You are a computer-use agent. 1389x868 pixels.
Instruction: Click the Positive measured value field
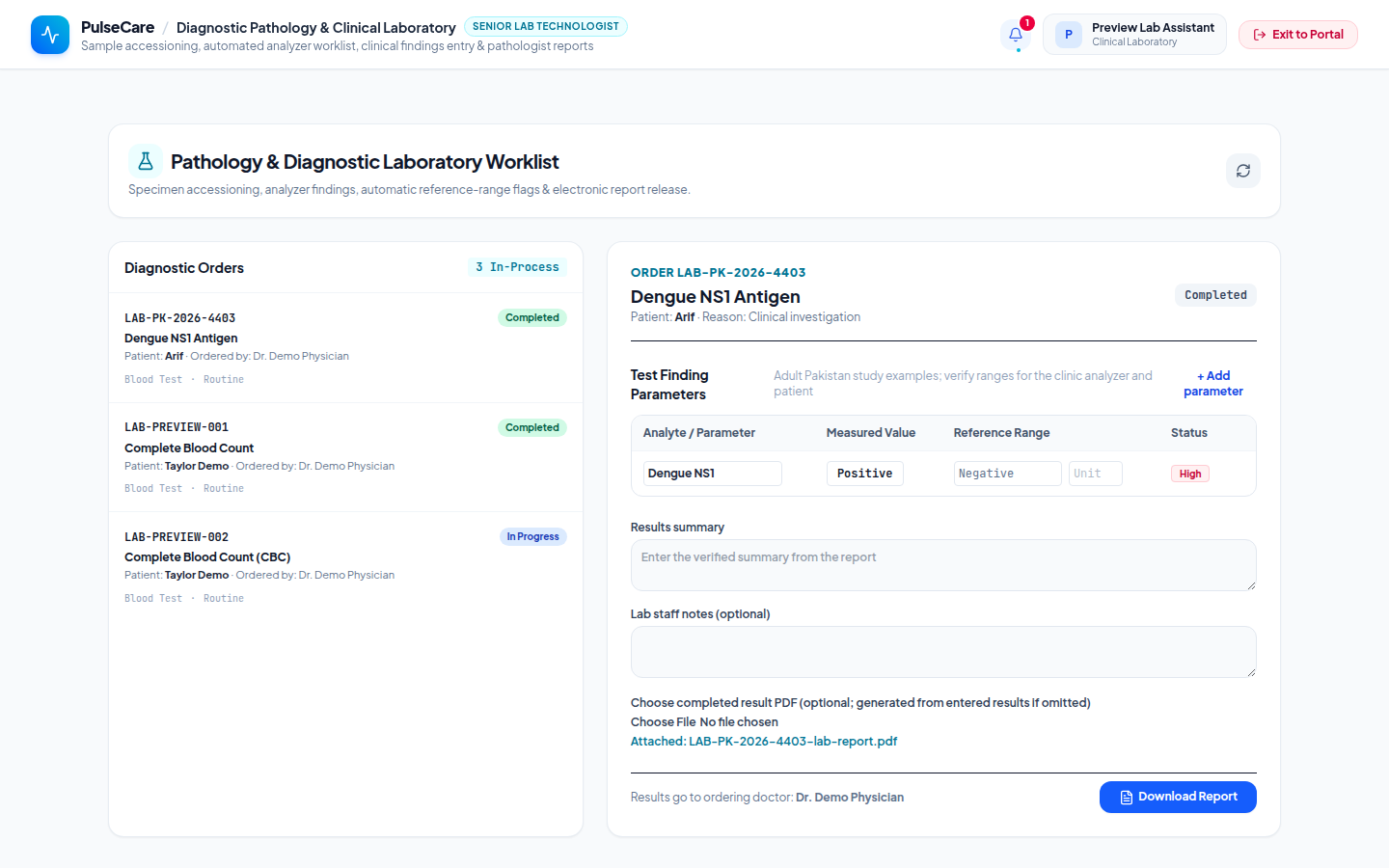[865, 474]
